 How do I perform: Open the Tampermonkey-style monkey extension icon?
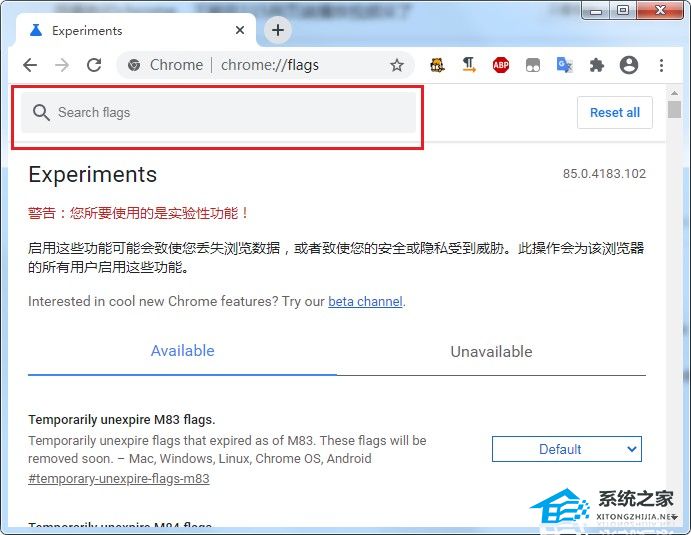click(437, 65)
